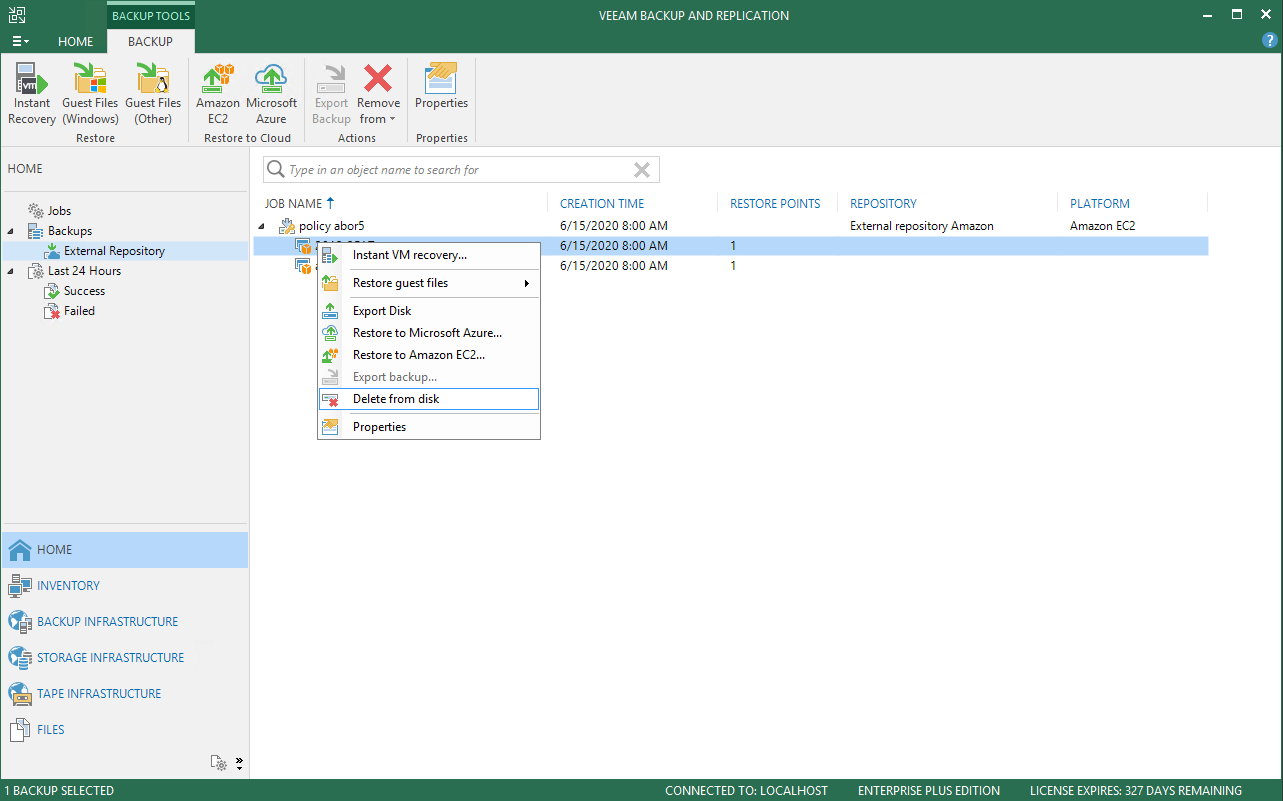The width and height of the screenshot is (1283, 801).
Task: Click the navigation pane options gear icon
Action: [219, 763]
